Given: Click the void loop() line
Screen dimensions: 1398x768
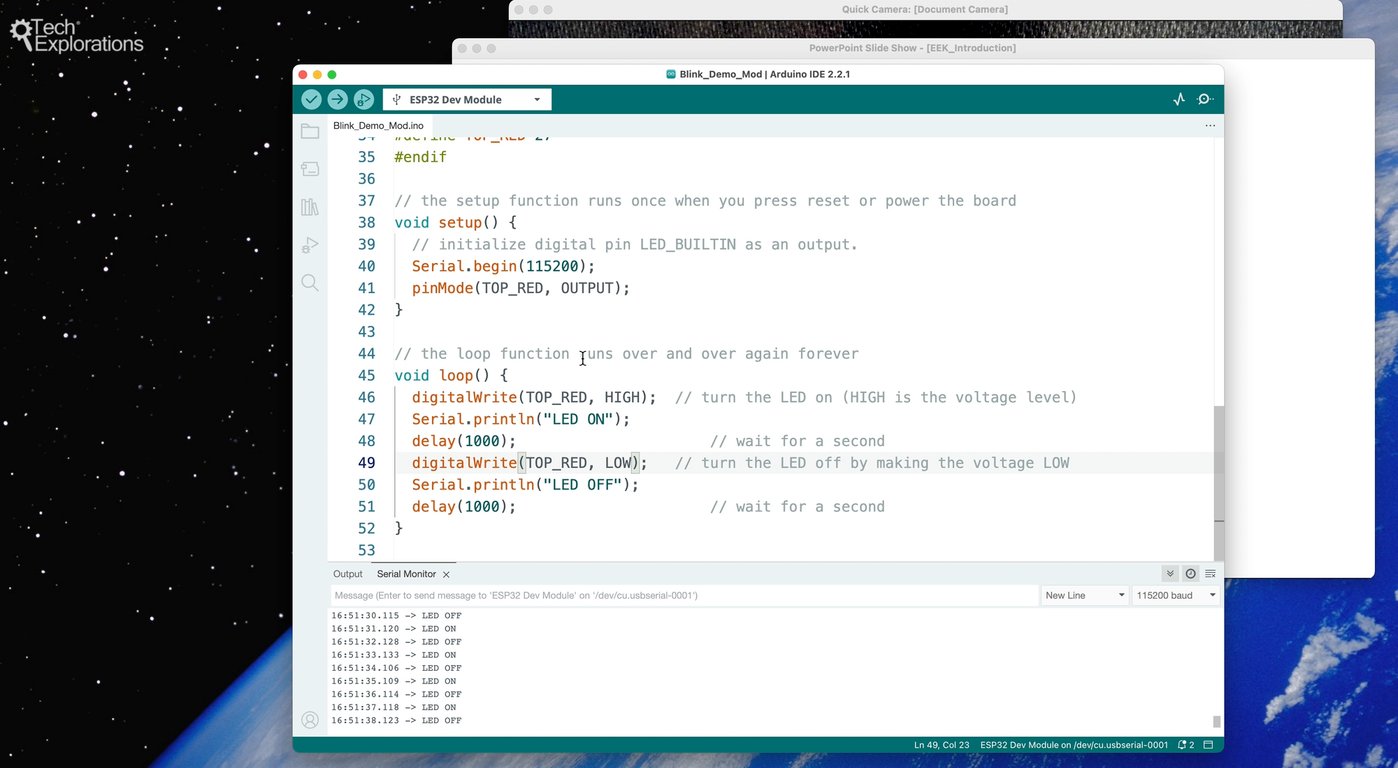Looking at the screenshot, I should pyautogui.click(x=451, y=376).
